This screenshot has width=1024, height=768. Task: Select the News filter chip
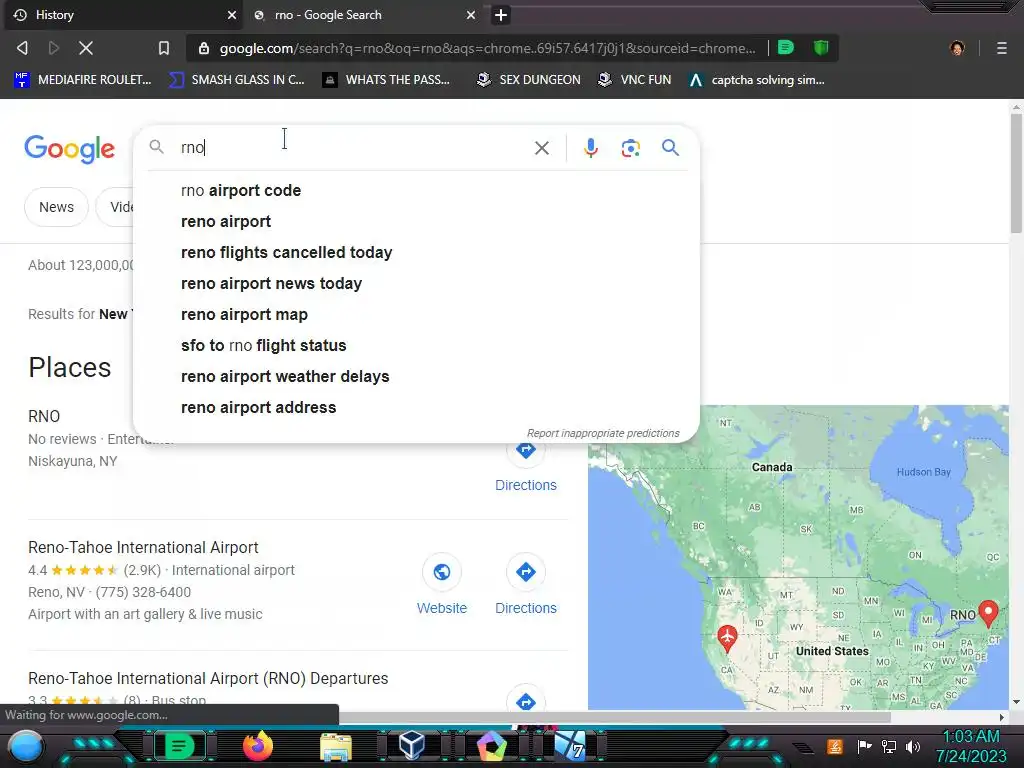[x=56, y=207]
